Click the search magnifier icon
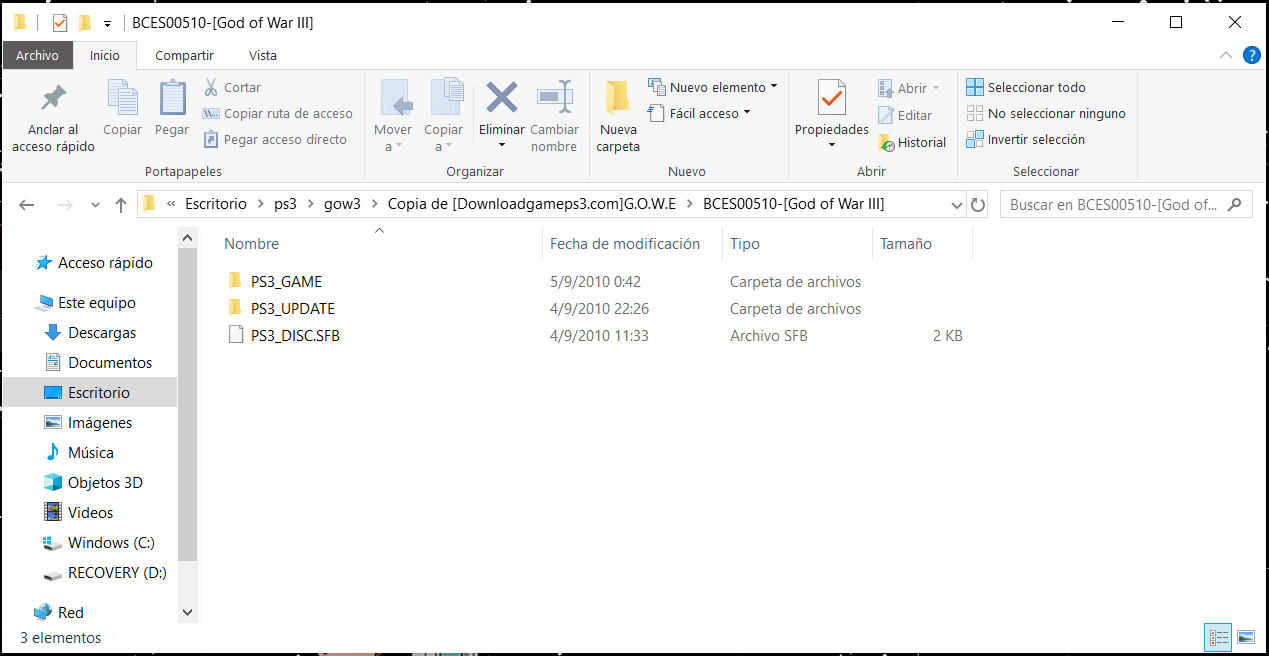 click(1236, 204)
